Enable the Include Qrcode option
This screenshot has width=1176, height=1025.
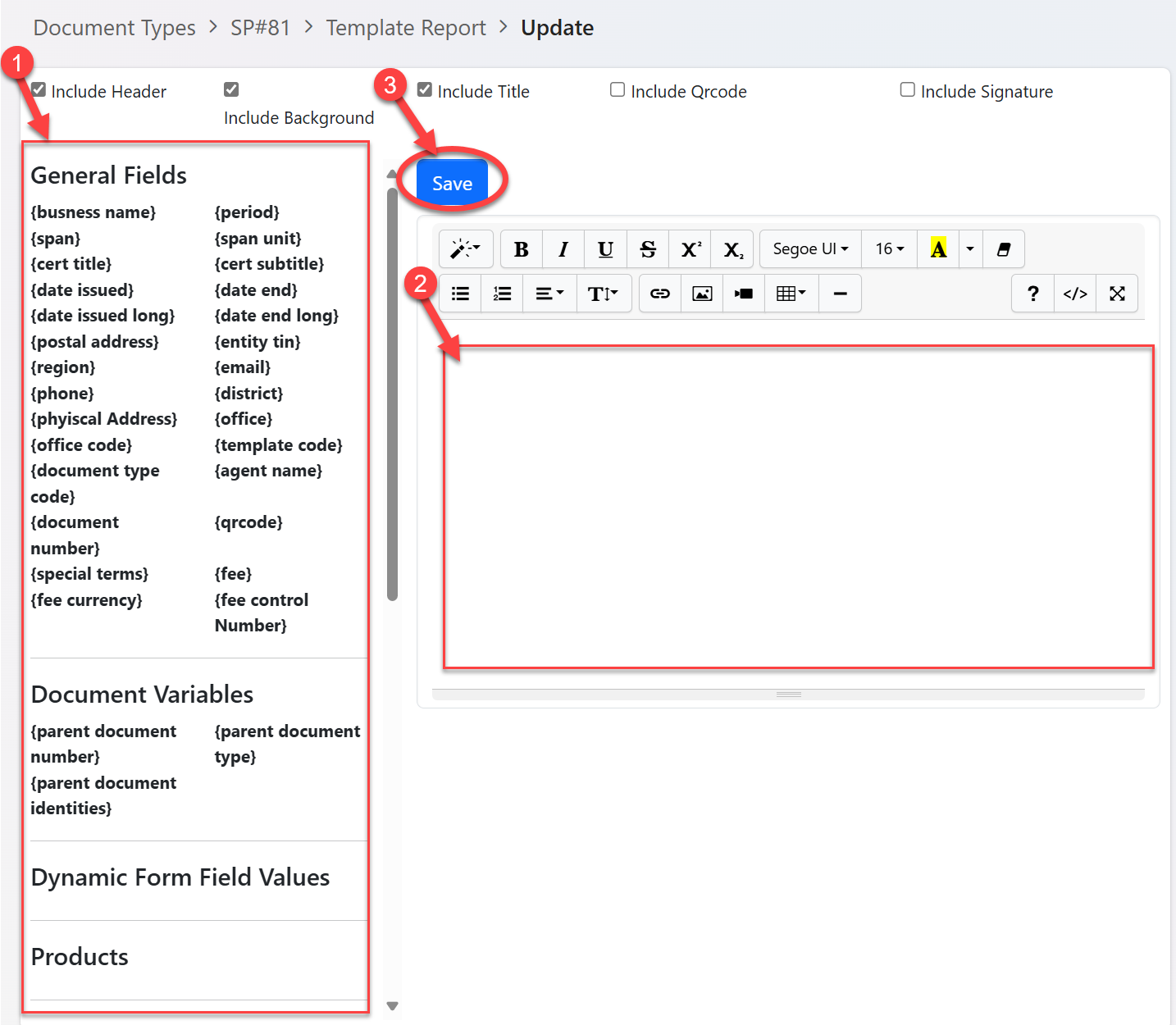coord(618,89)
